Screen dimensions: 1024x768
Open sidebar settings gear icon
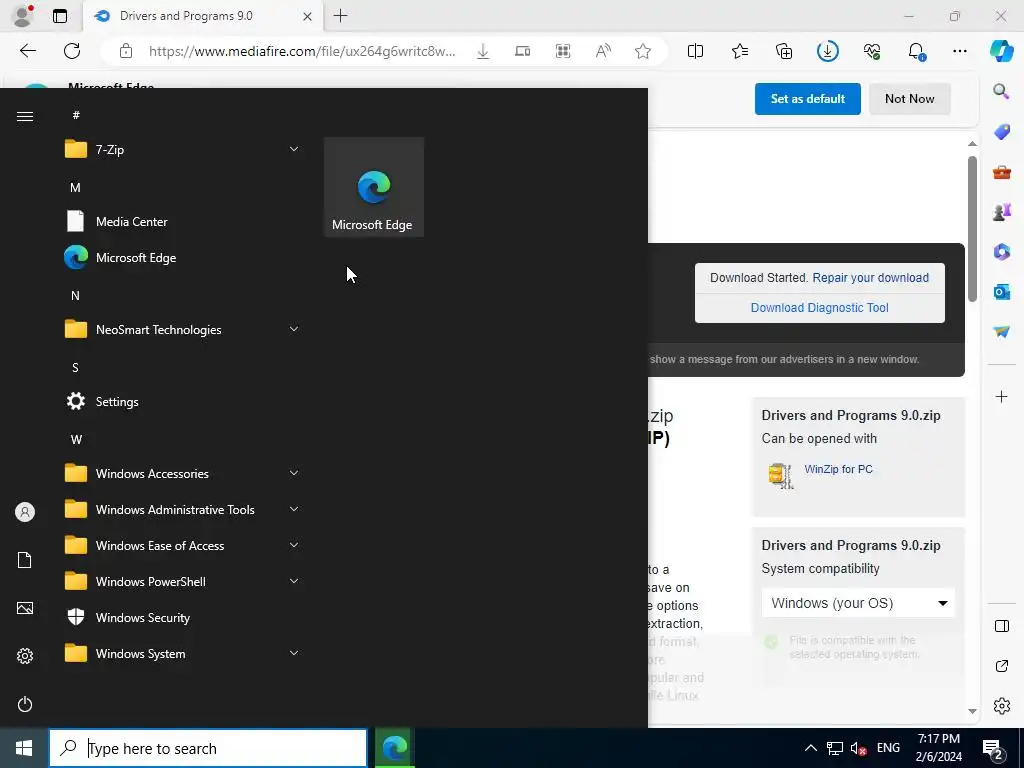(1001, 706)
